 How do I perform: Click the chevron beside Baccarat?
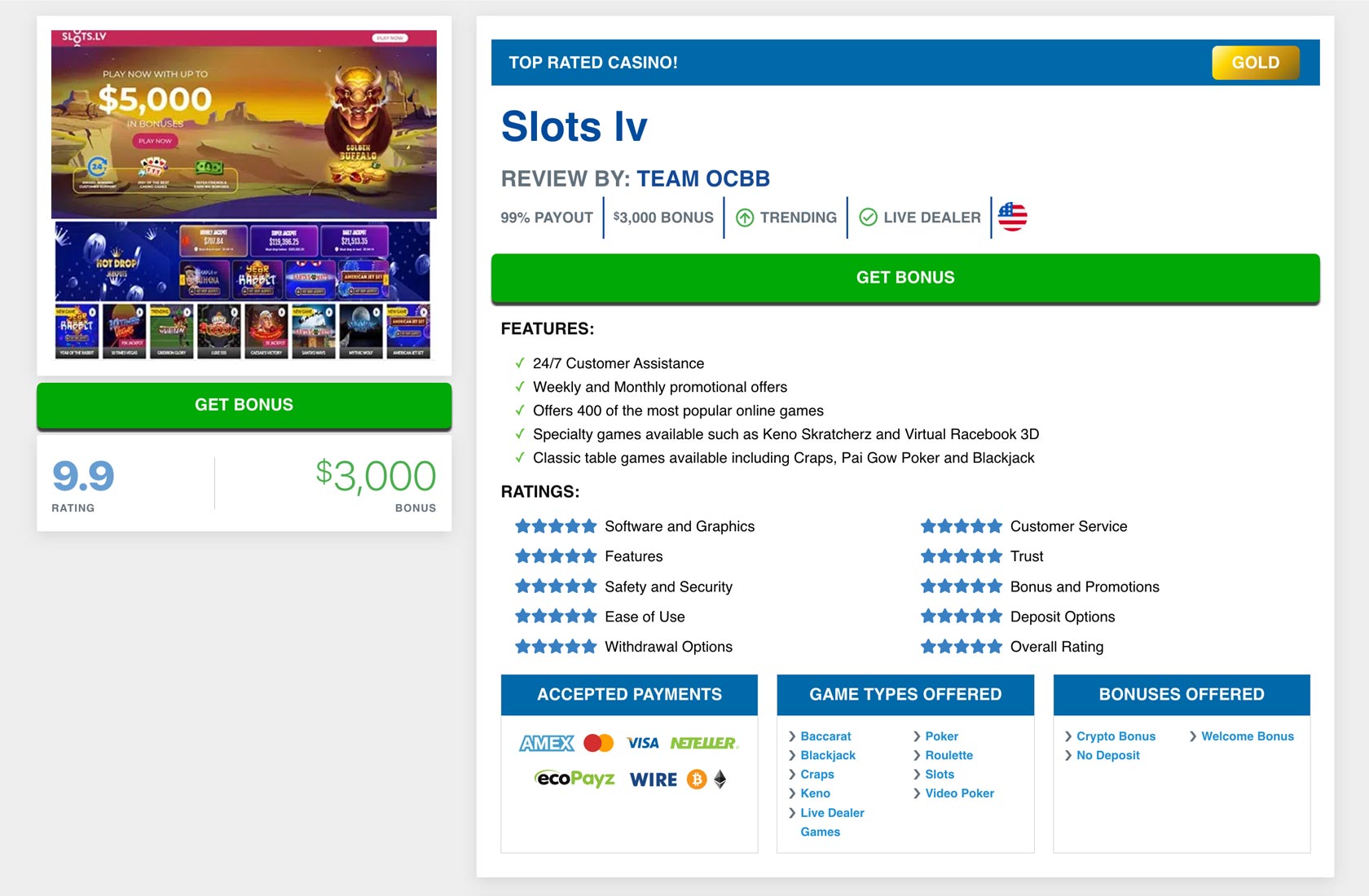792,736
